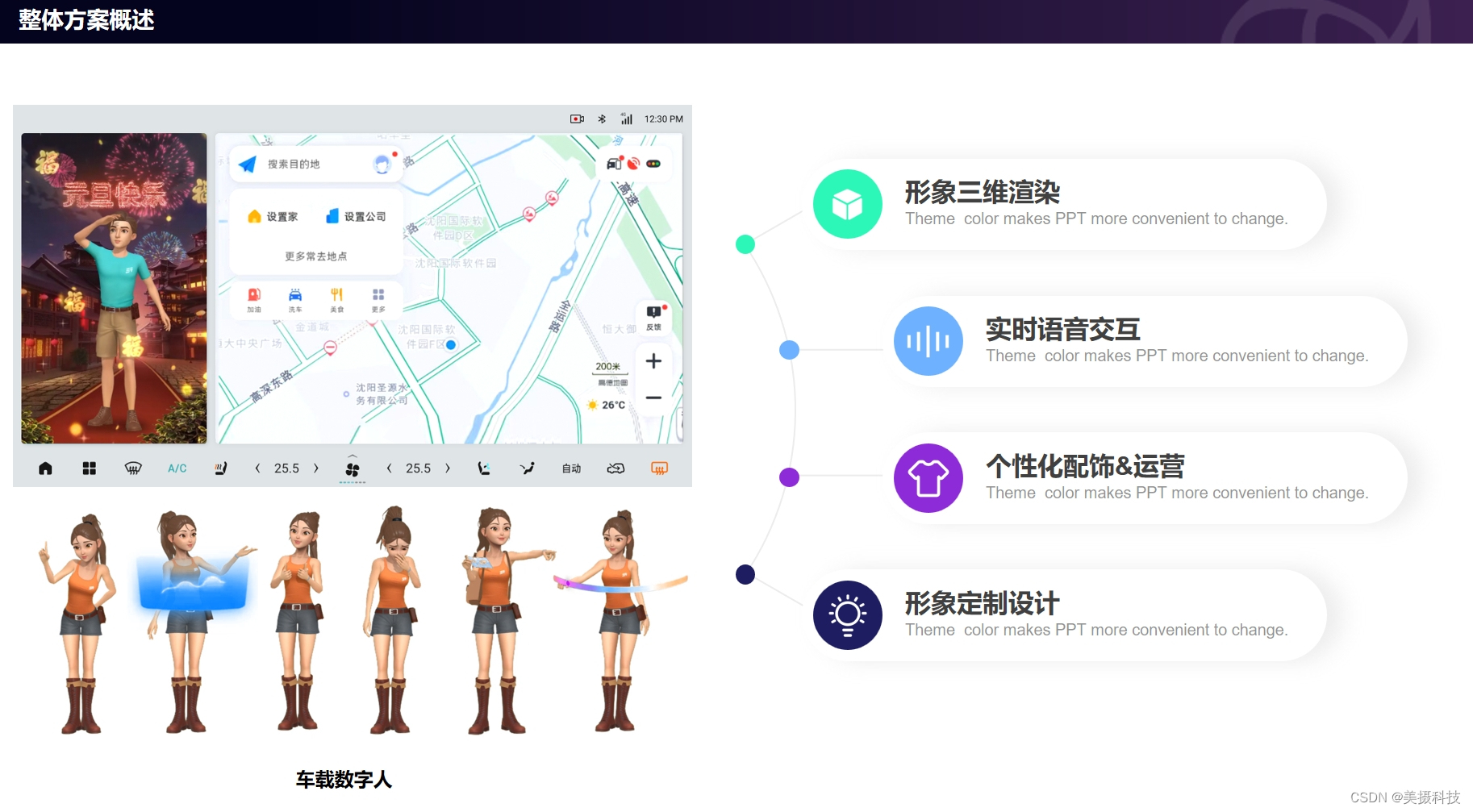Open the app grid from the bottom bar
Image resolution: width=1473 pixels, height=812 pixels.
[90, 468]
